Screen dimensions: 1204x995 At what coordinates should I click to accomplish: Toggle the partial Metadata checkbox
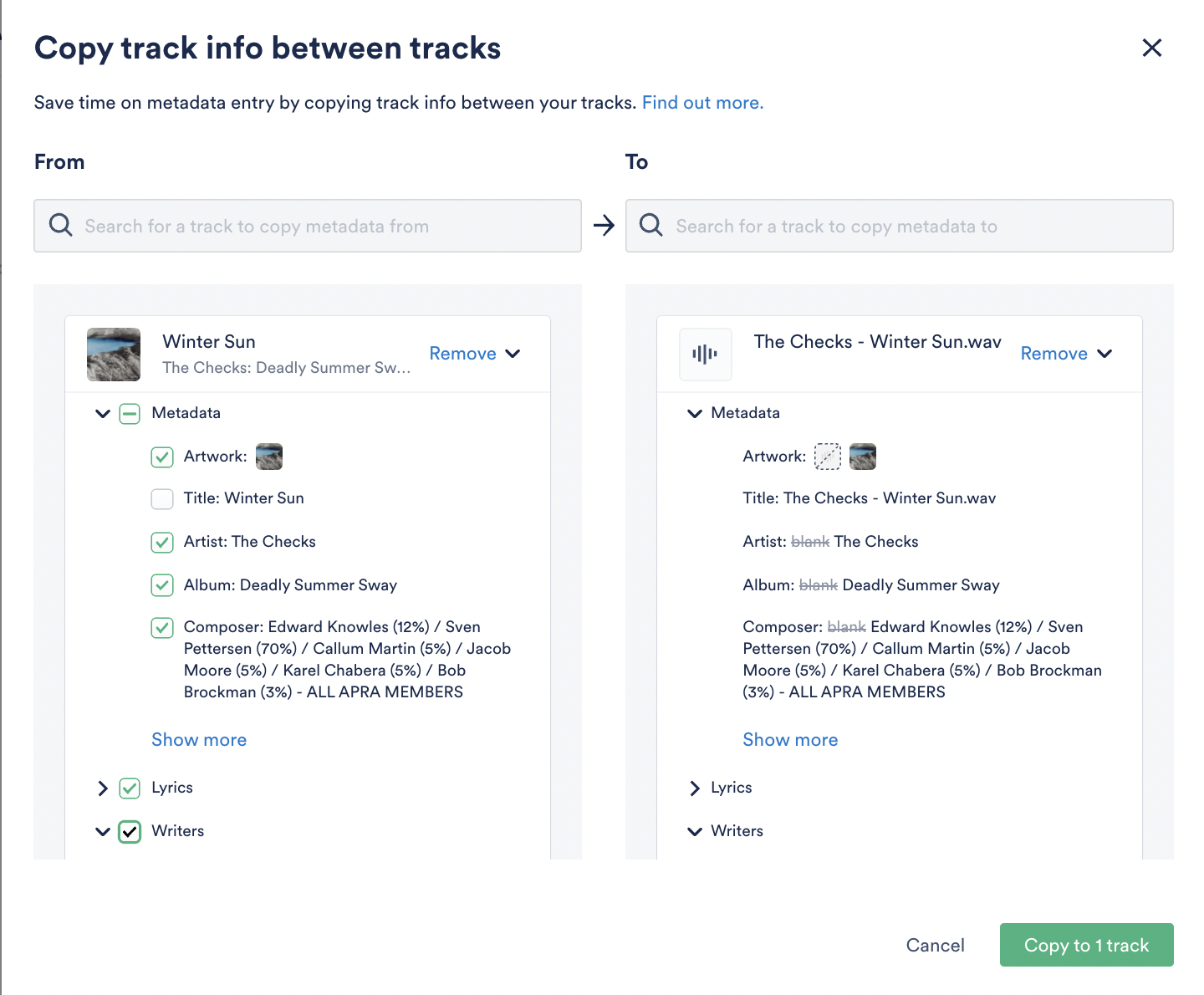click(x=130, y=413)
